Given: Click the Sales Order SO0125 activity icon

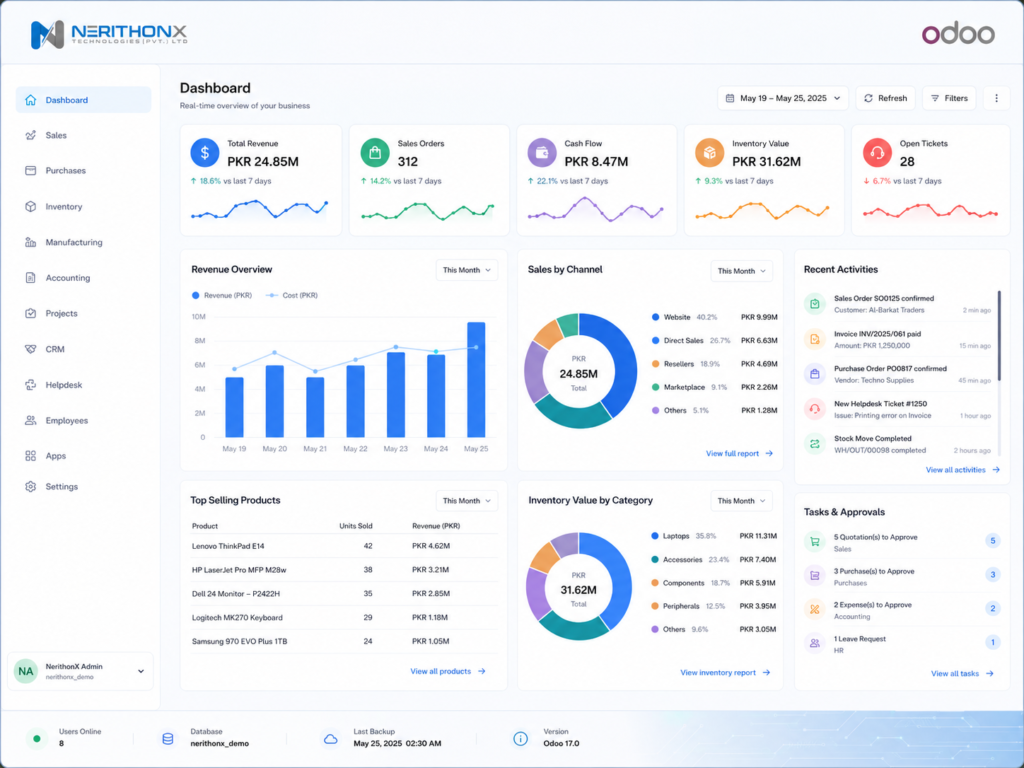Looking at the screenshot, I should coord(814,304).
